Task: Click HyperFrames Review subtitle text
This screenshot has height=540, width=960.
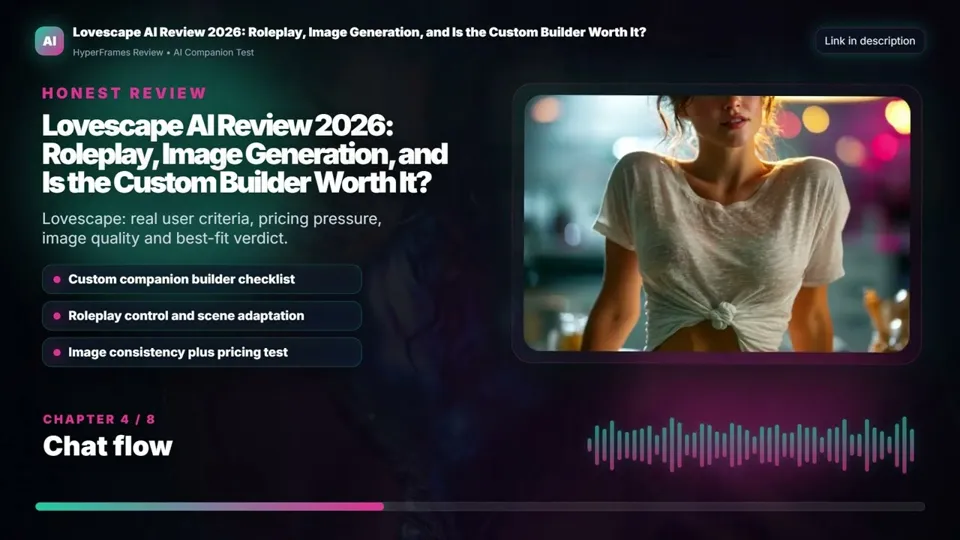Action: pyautogui.click(x=118, y=53)
